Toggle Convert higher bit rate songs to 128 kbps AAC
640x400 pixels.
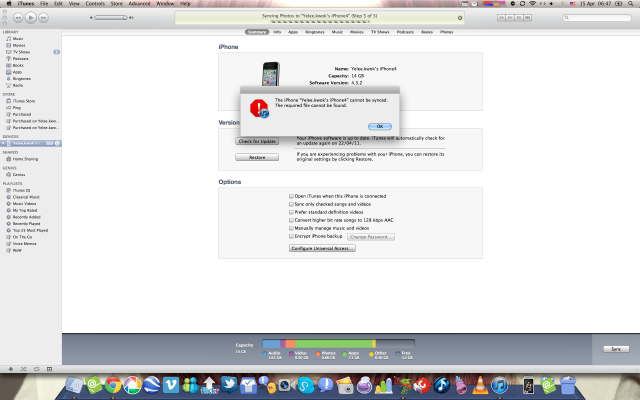point(291,220)
